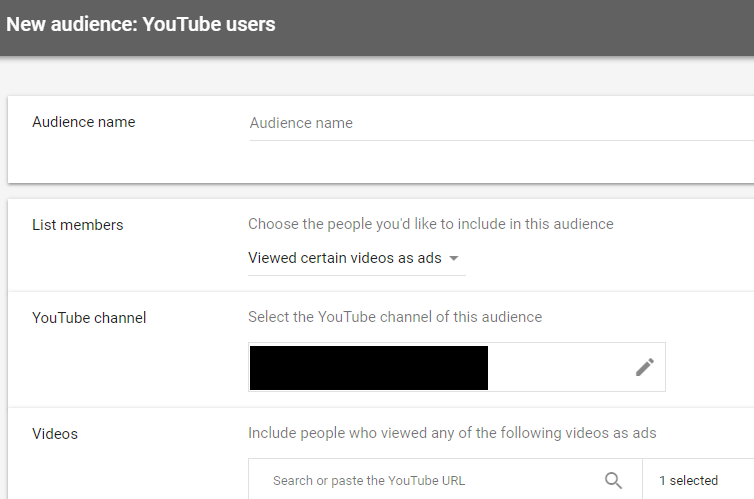Viewport: 754px width, 499px height.
Task: Click the 'Videos' row label
Action: point(55,434)
